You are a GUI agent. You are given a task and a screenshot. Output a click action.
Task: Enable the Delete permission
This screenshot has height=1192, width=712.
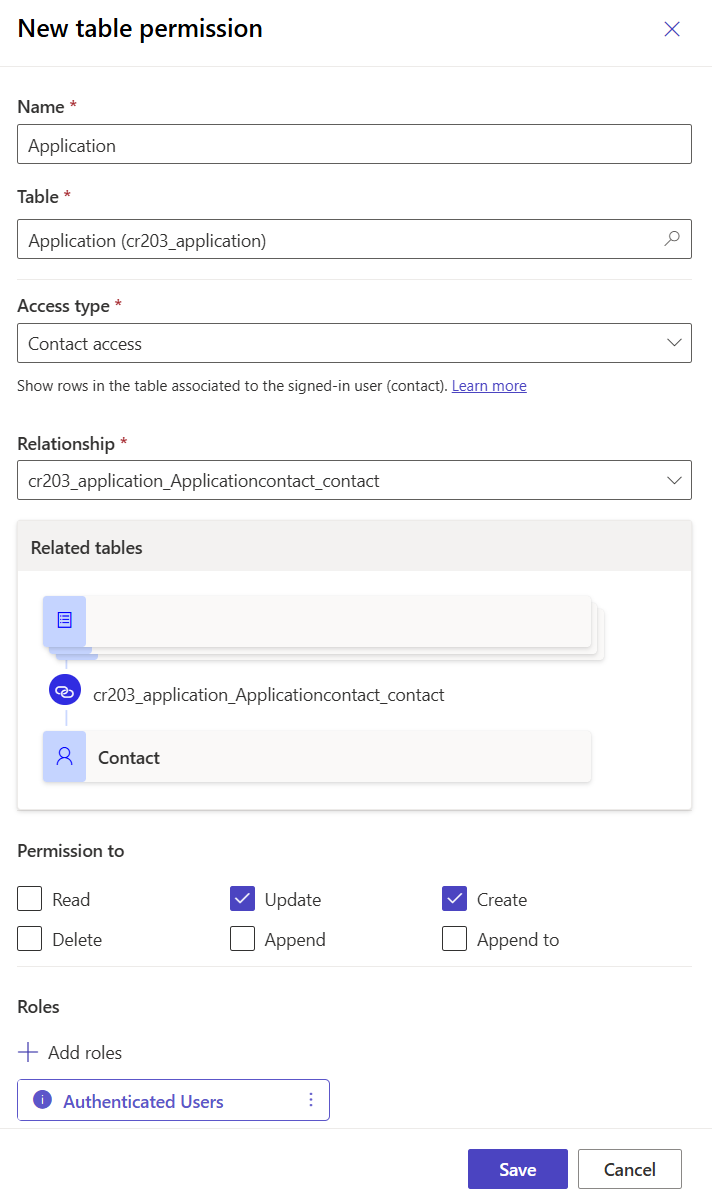pos(29,938)
